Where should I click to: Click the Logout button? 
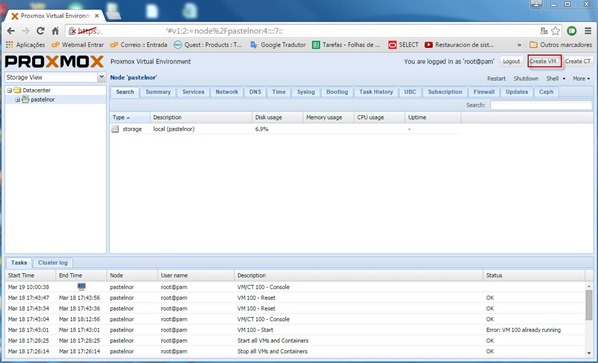[x=511, y=61]
